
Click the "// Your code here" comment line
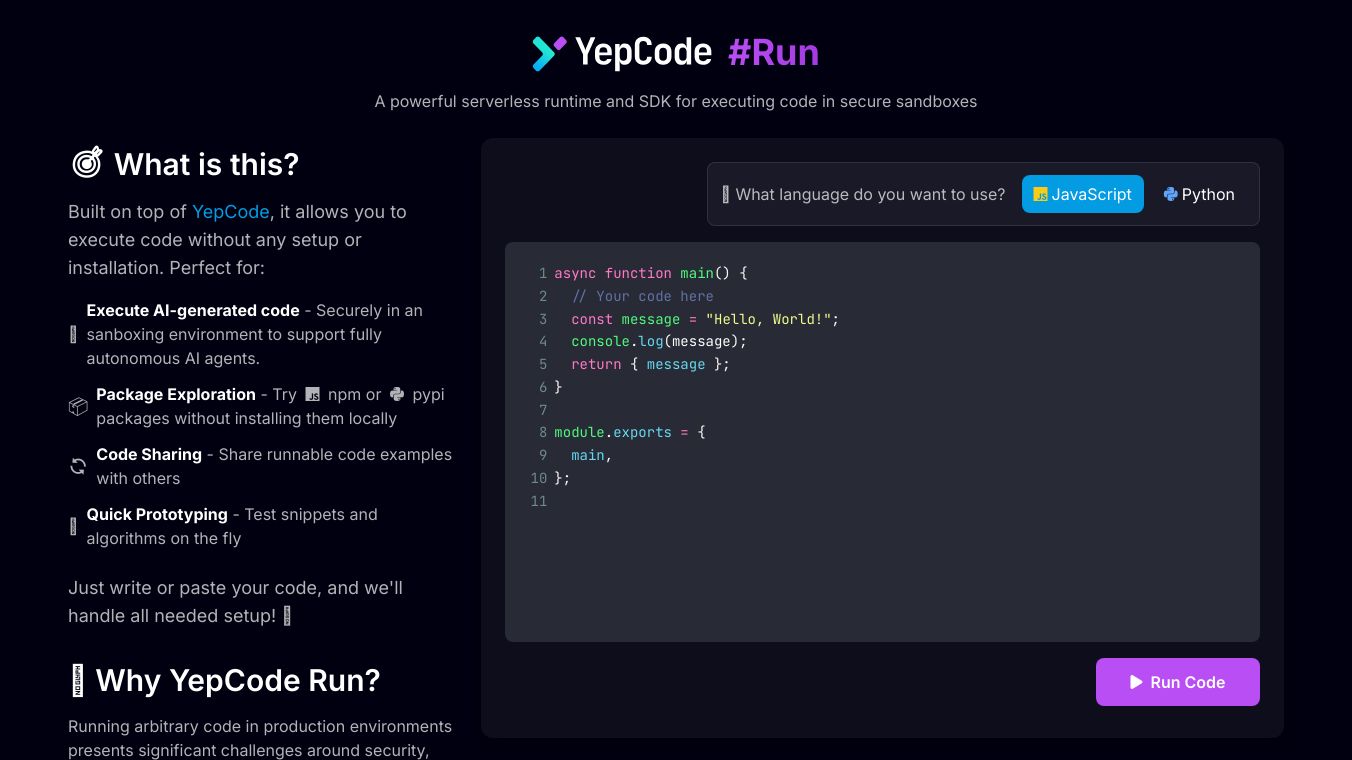[x=642, y=296]
